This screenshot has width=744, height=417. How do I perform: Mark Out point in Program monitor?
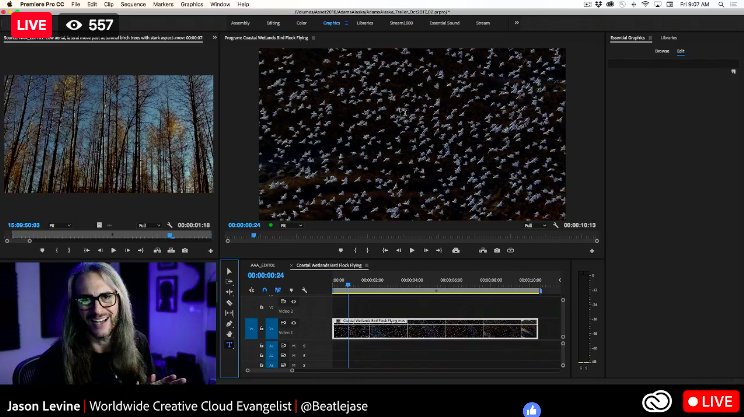click(x=367, y=250)
